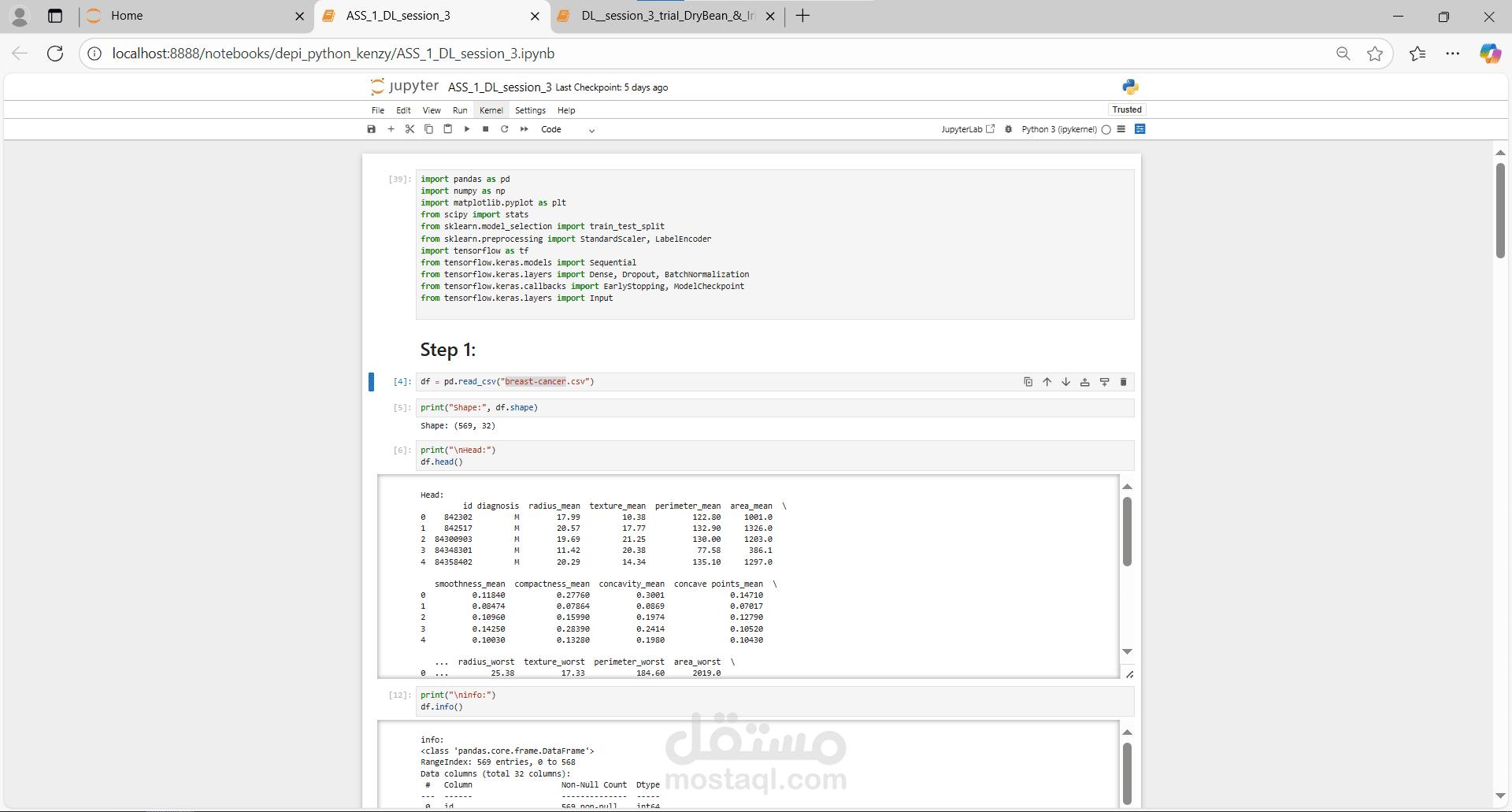1512x812 pixels.
Task: Insert a cell below the active cell
Action: pyautogui.click(x=1104, y=382)
